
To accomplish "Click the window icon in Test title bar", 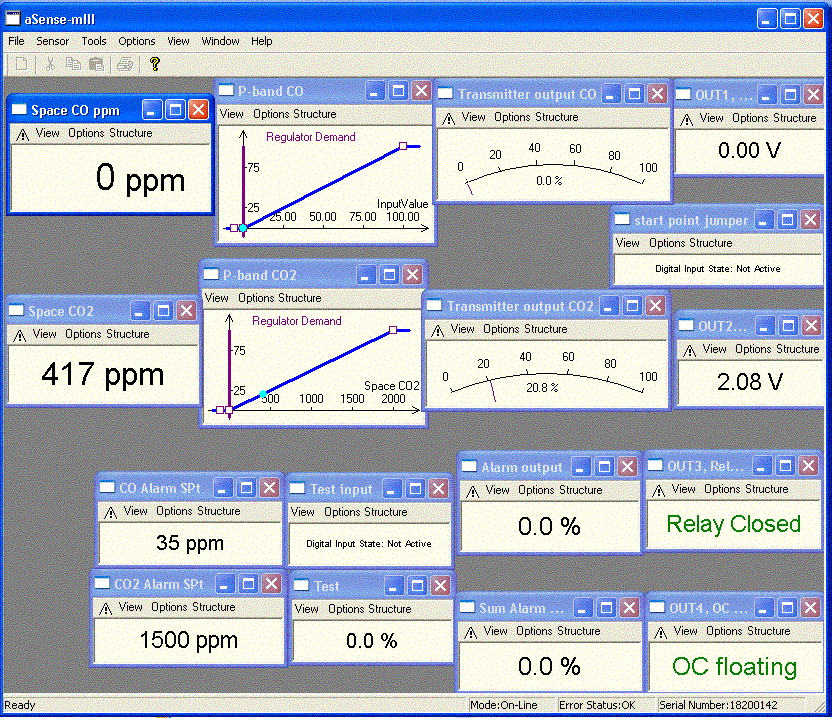I will 301,585.
